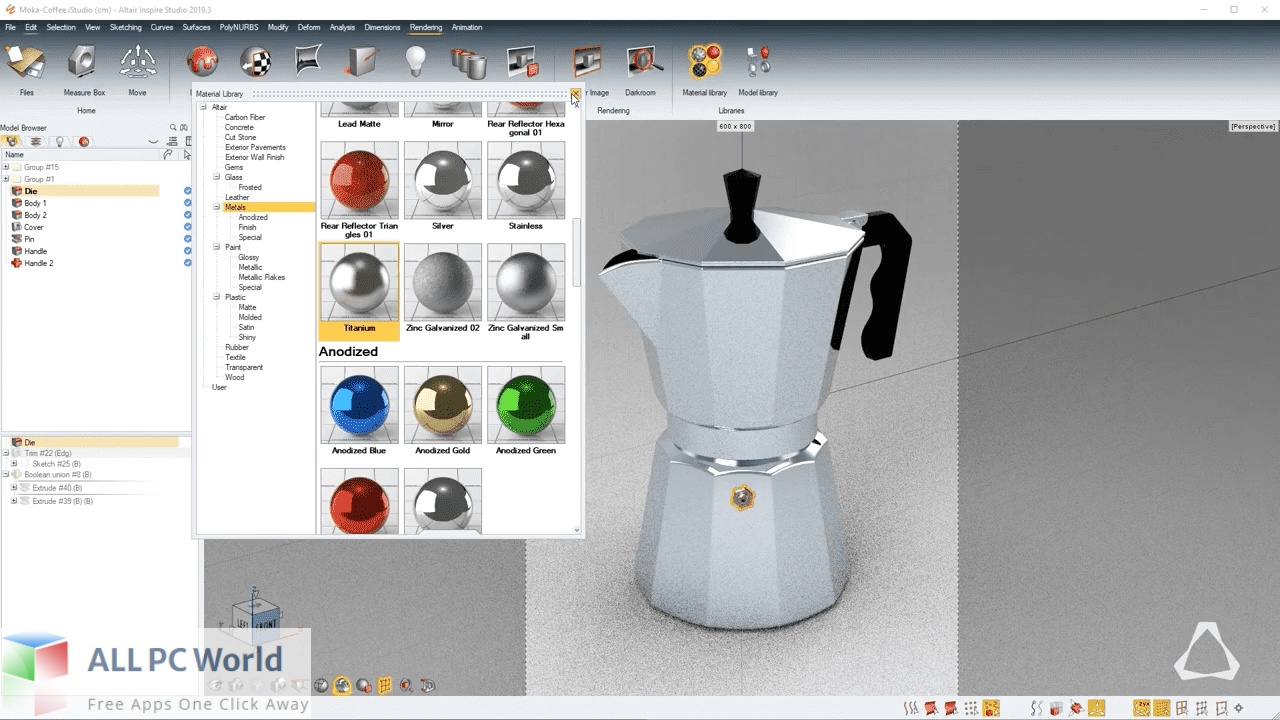Collapse the Altair root node
The height and width of the screenshot is (720, 1280).
[x=203, y=107]
